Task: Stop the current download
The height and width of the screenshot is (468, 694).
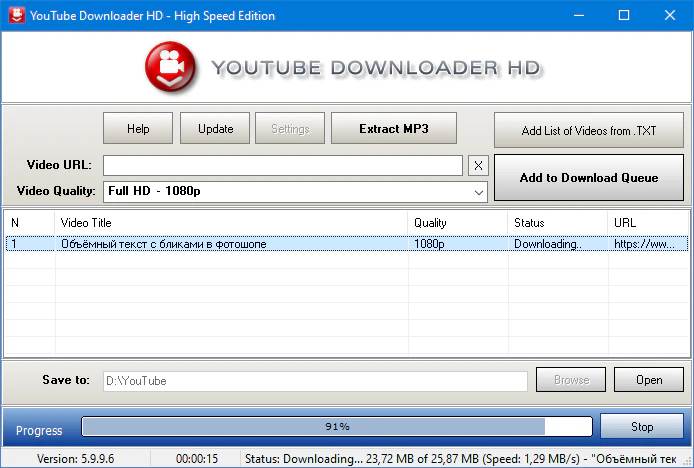Action: coord(642,427)
